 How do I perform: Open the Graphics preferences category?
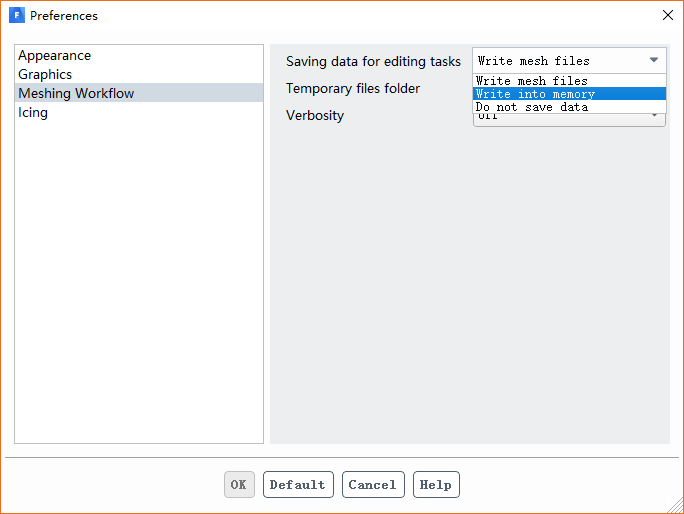(x=45, y=74)
